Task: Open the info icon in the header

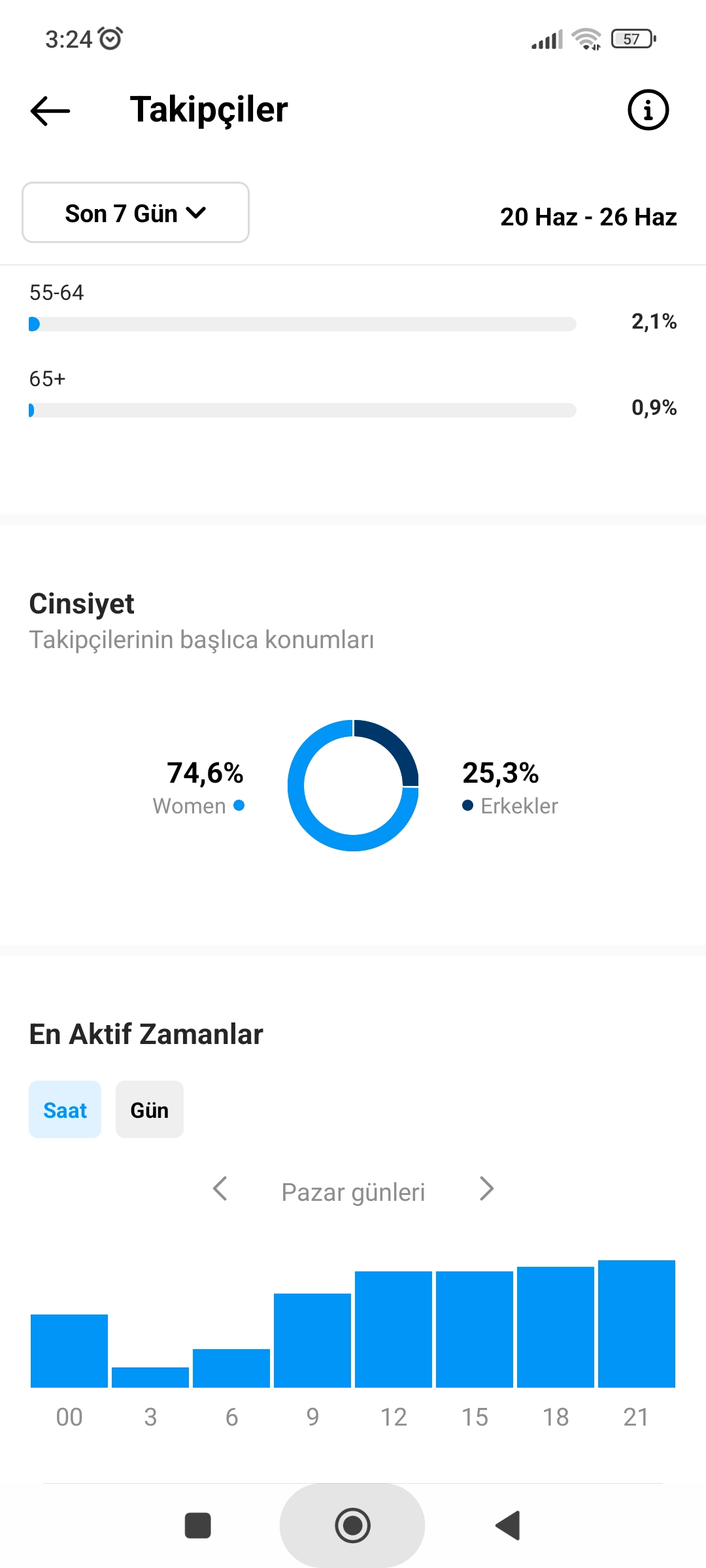Action: pyautogui.click(x=648, y=110)
